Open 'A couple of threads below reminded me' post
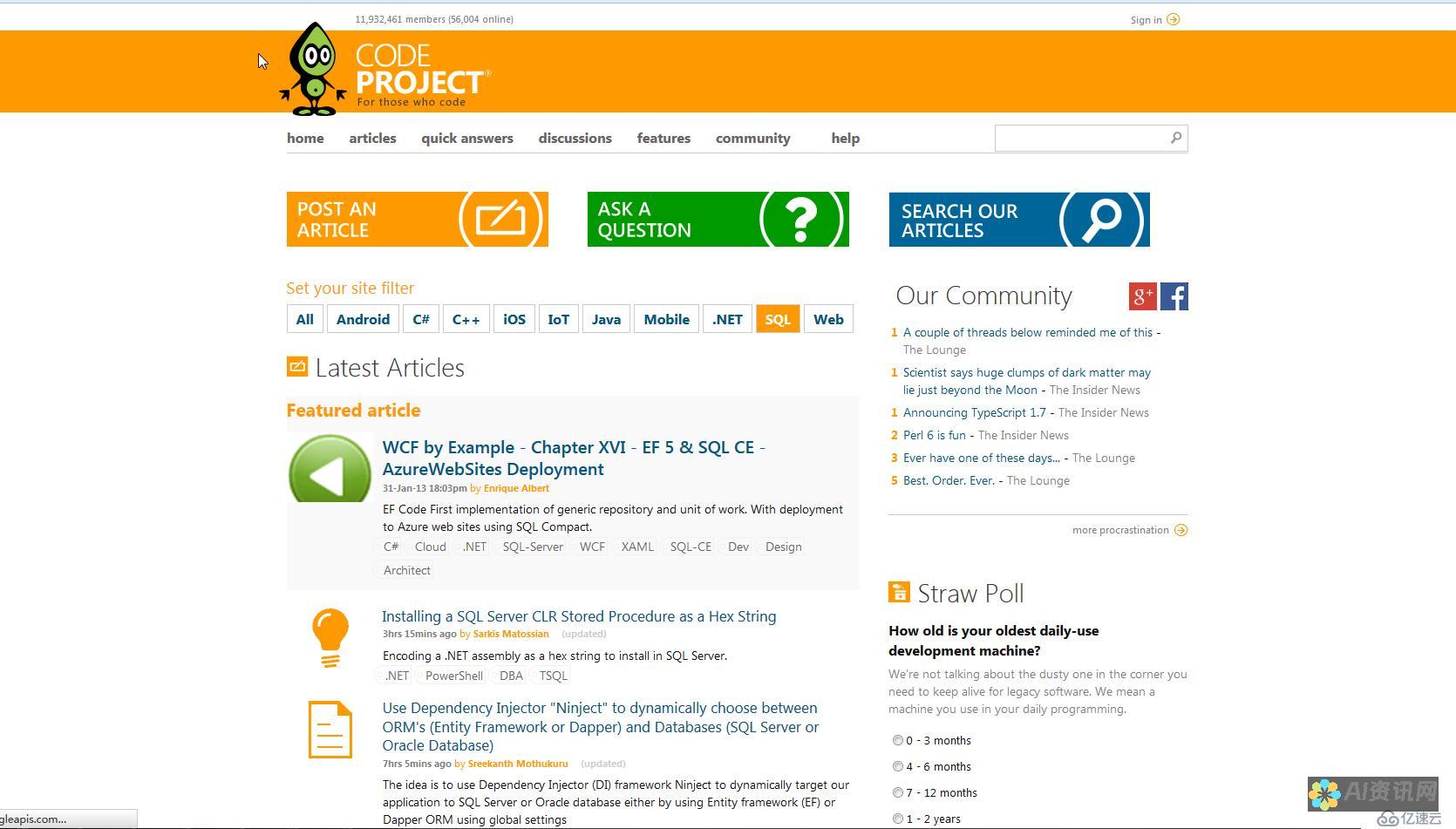Image resolution: width=1456 pixels, height=829 pixels. (x=1028, y=332)
